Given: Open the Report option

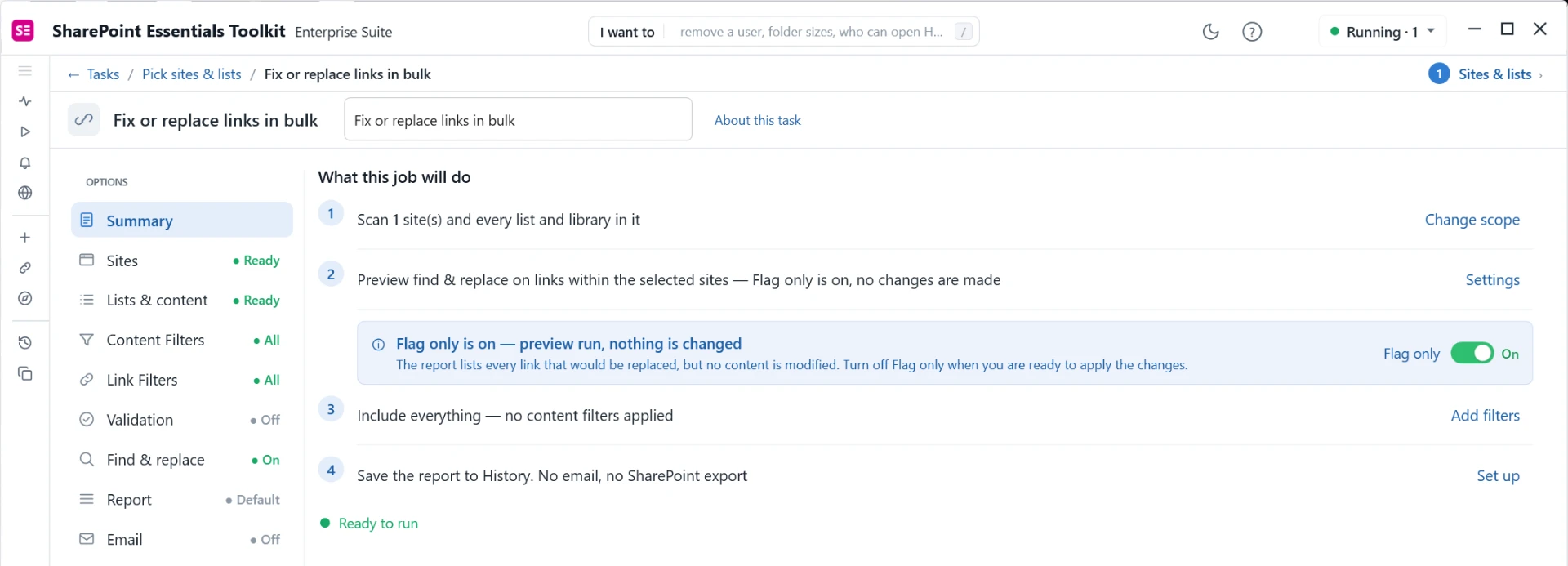Looking at the screenshot, I should tap(182, 500).
